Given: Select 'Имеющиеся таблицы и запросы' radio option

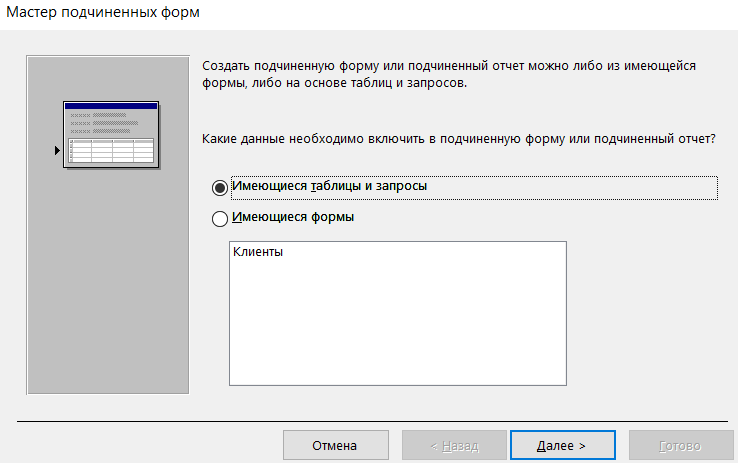Looking at the screenshot, I should pos(220,188).
